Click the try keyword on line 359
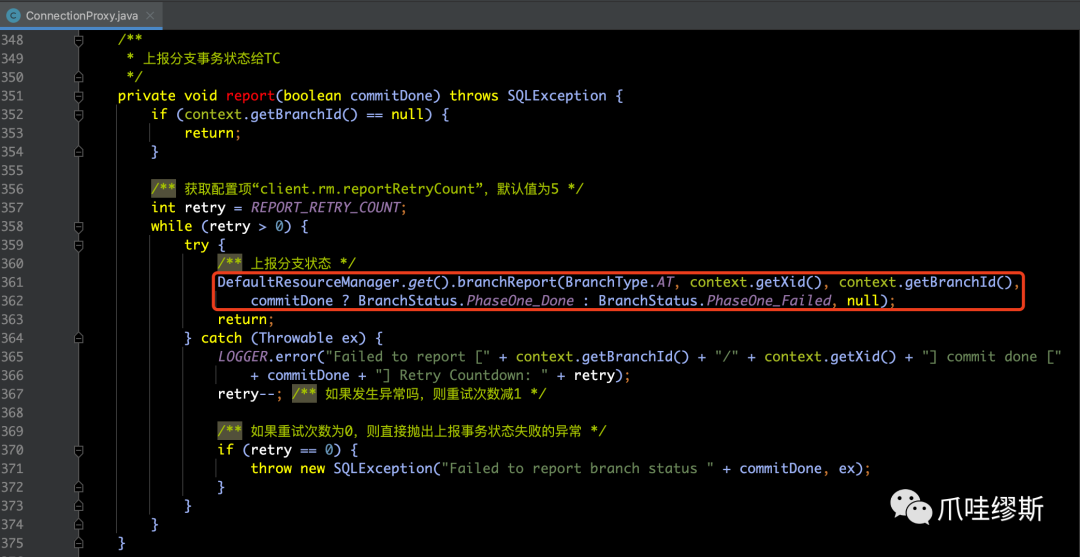1080x557 pixels. (x=196, y=244)
